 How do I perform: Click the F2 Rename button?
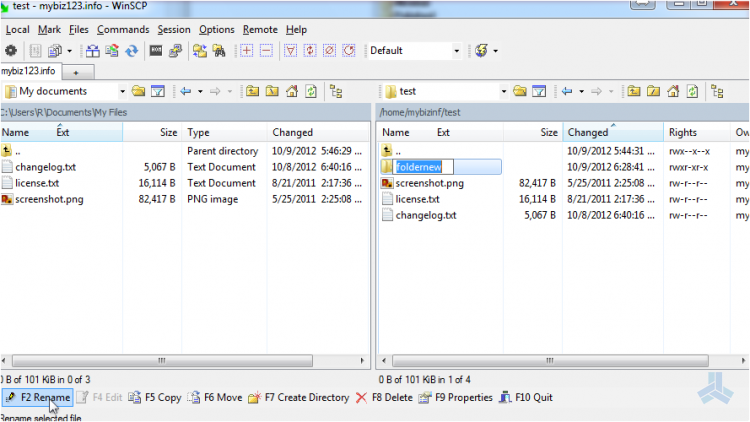tap(38, 398)
